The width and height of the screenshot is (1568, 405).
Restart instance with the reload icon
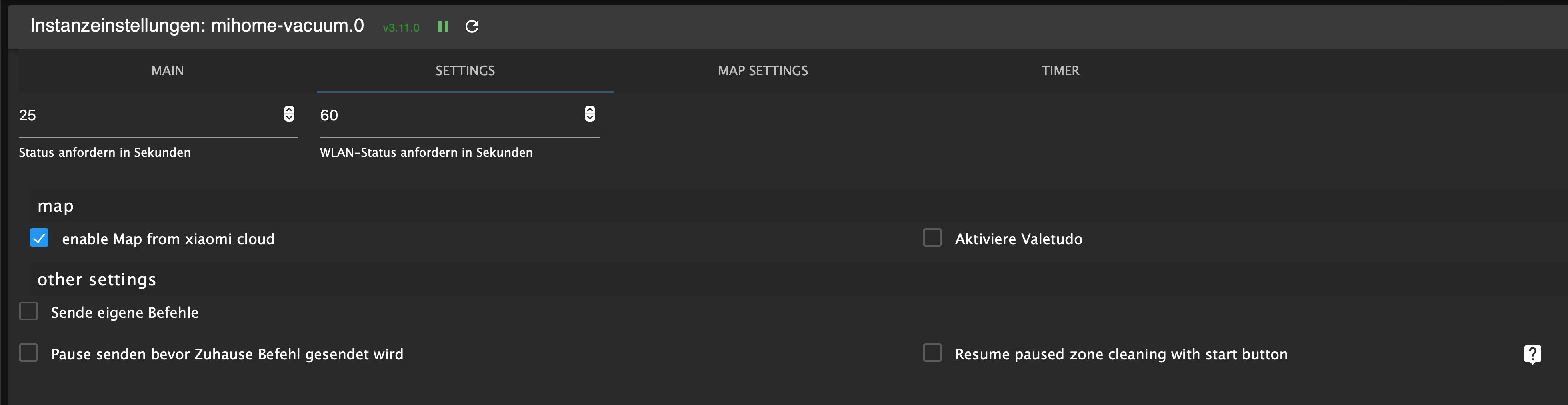point(472,26)
